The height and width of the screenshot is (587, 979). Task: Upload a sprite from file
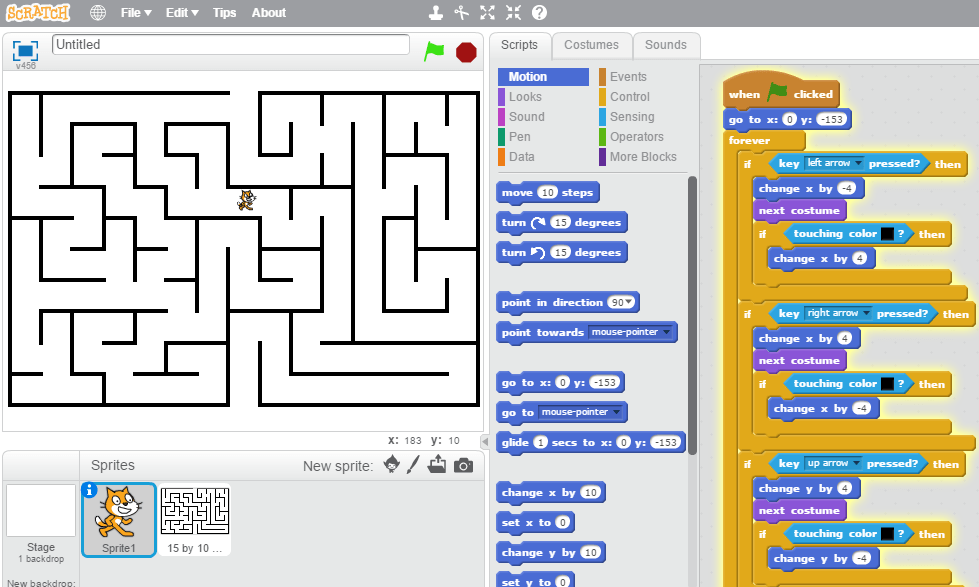(438, 465)
